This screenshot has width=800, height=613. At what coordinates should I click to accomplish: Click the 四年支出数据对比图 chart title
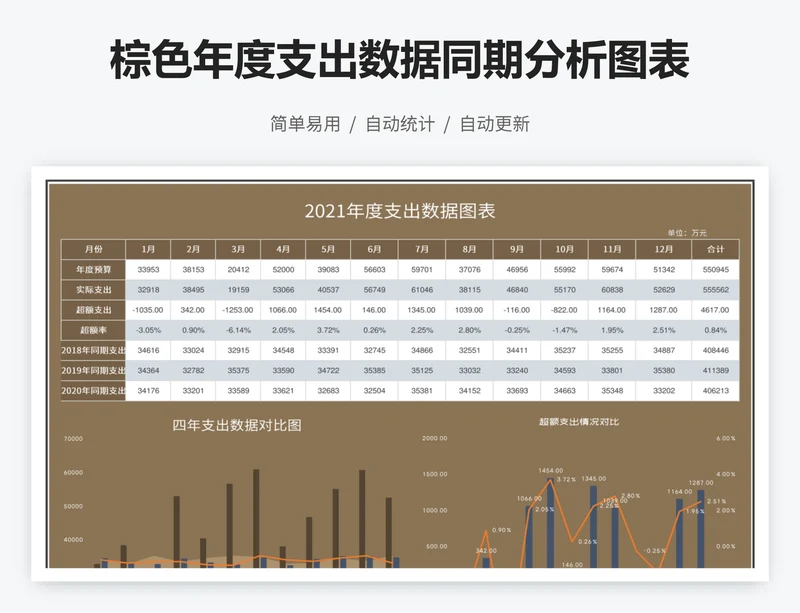[240, 426]
